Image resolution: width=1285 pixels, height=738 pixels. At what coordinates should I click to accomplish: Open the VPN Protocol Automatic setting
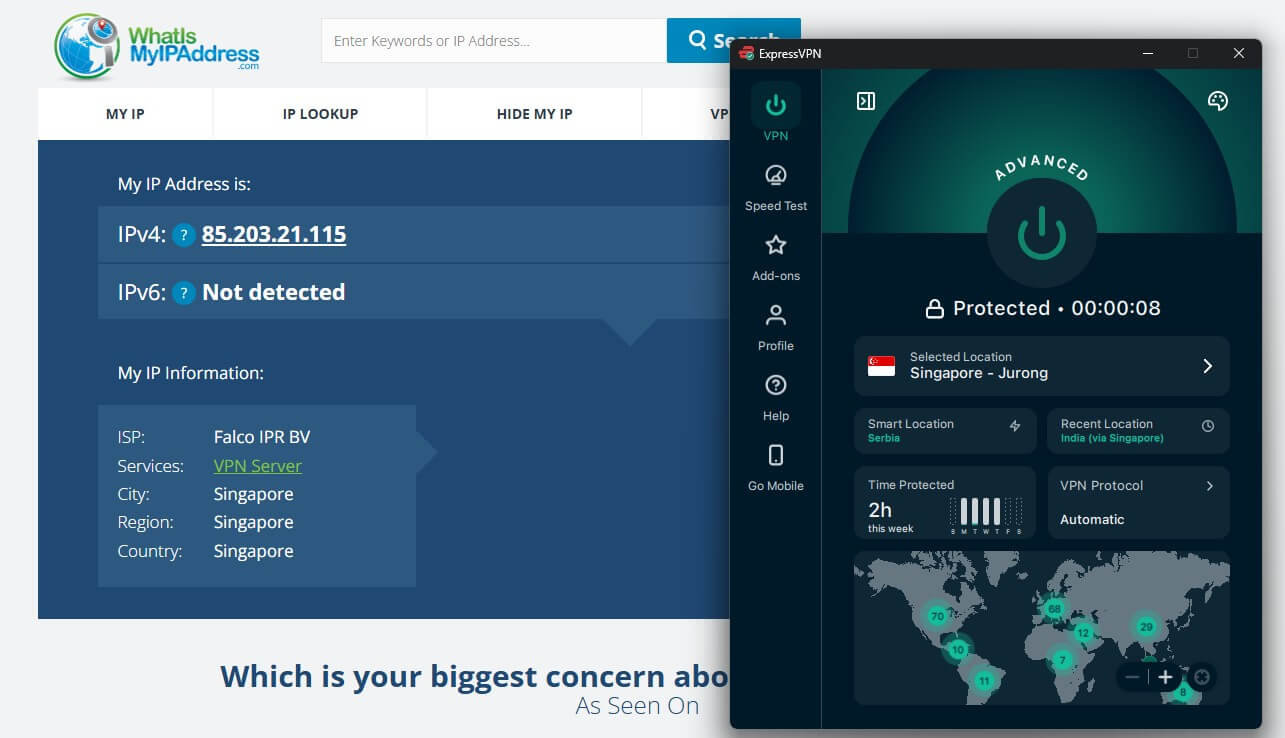click(x=1138, y=503)
